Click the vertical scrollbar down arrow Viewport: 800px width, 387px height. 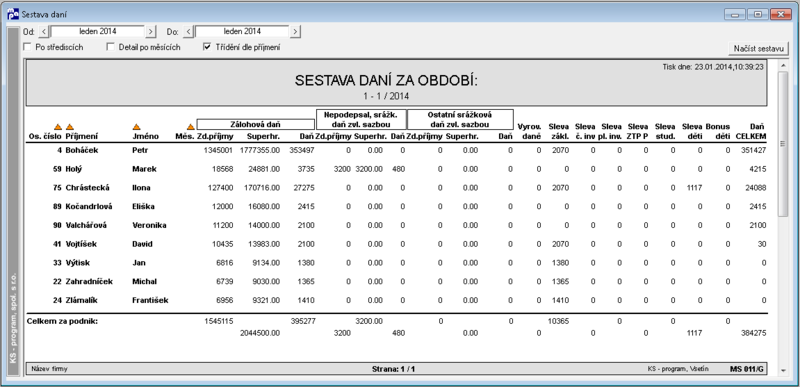(x=783, y=371)
